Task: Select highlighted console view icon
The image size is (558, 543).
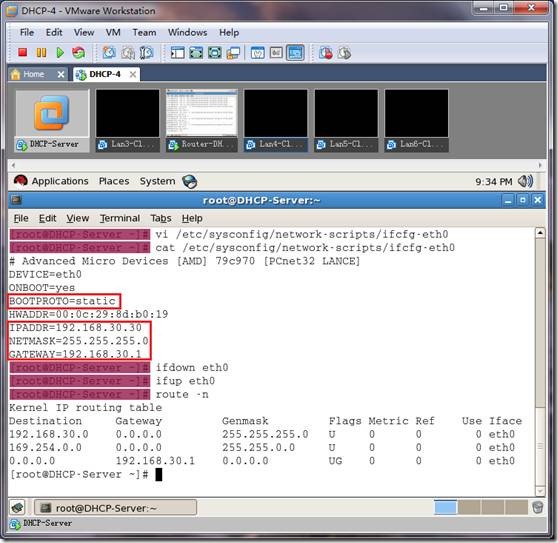Action: point(295,53)
